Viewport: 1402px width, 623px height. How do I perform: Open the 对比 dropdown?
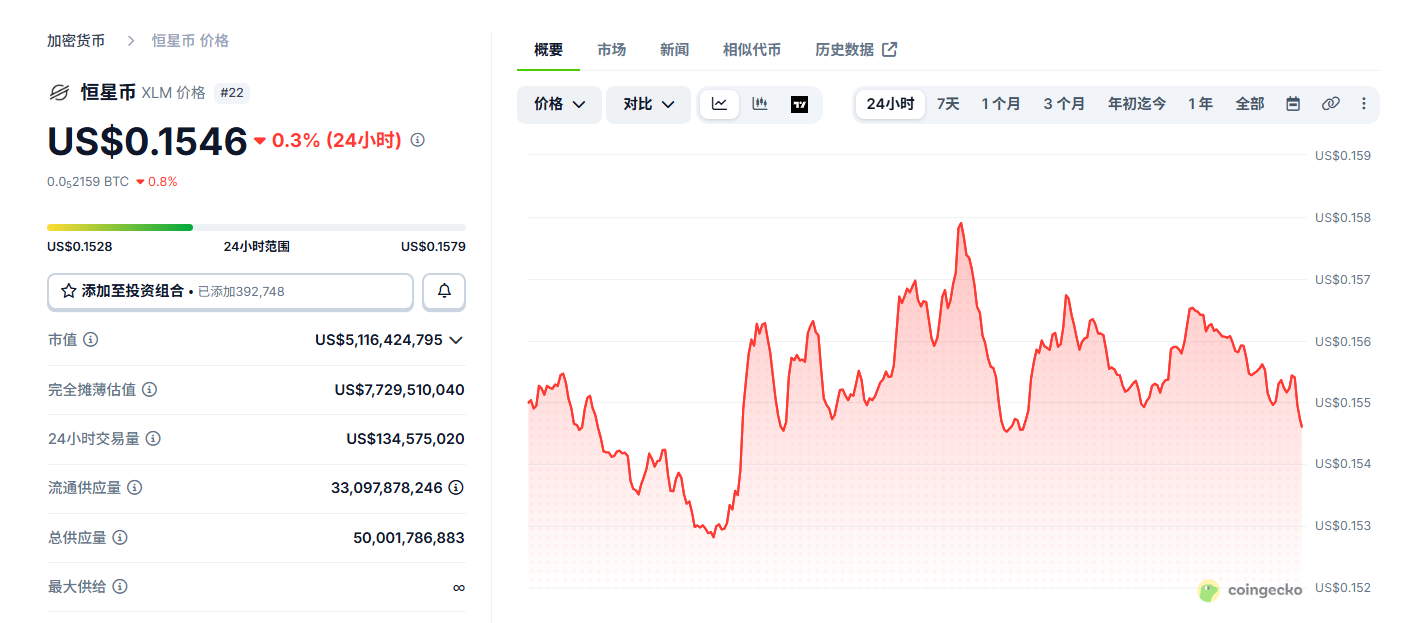(x=648, y=104)
